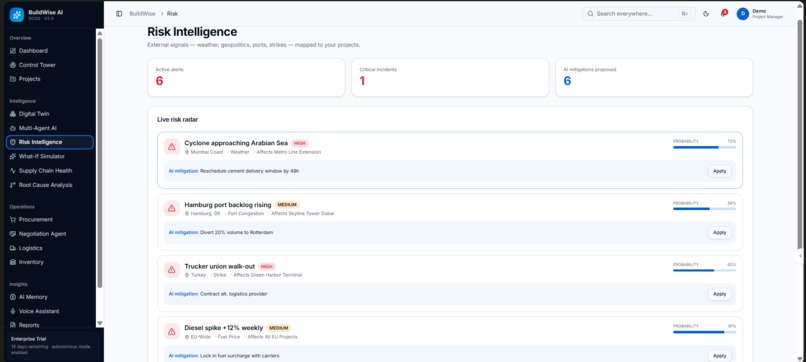The width and height of the screenshot is (806, 362).
Task: Click the Search everywhere field
Action: (639, 14)
